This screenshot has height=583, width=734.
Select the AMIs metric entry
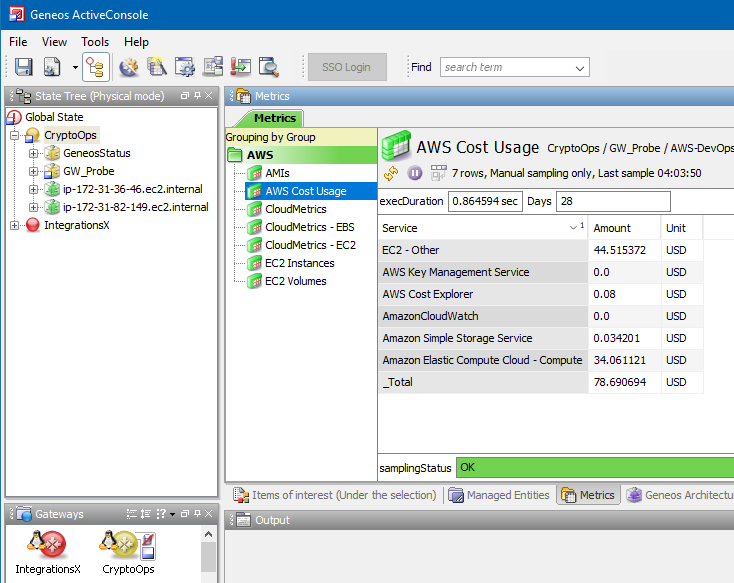tap(277, 173)
